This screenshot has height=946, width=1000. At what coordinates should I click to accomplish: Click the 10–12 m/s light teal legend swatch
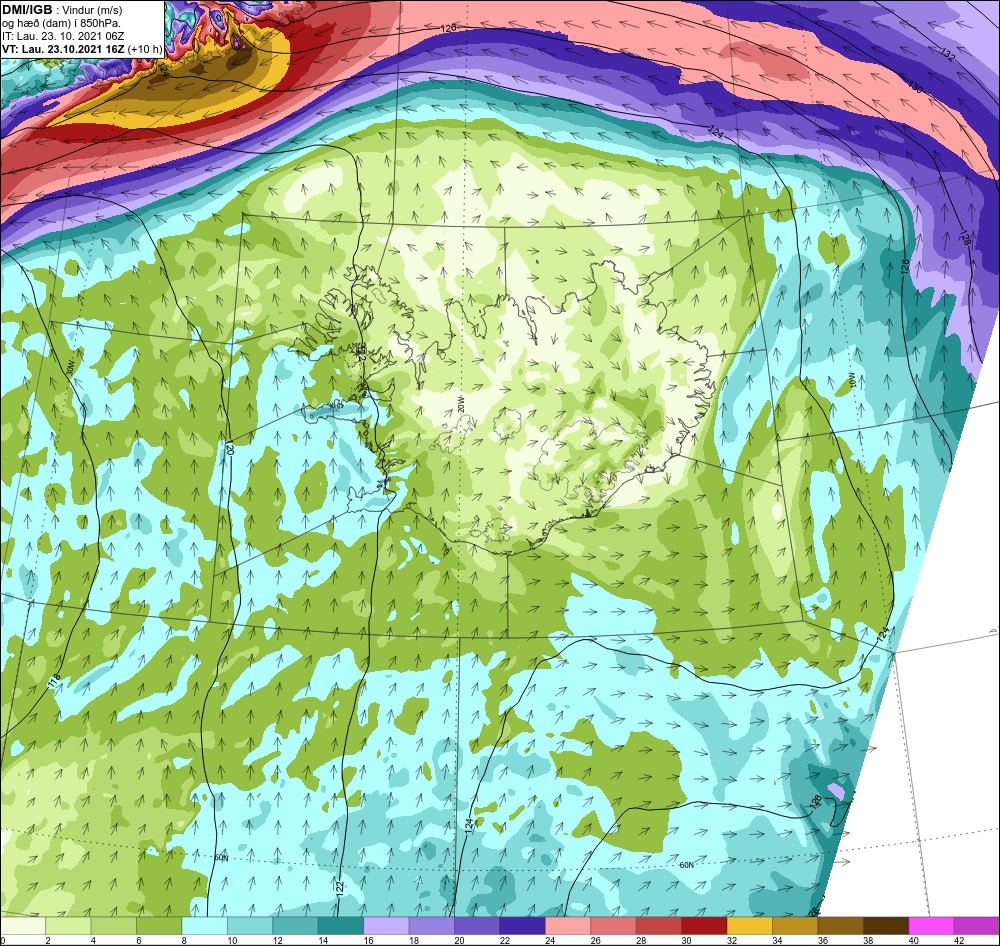[x=250, y=926]
